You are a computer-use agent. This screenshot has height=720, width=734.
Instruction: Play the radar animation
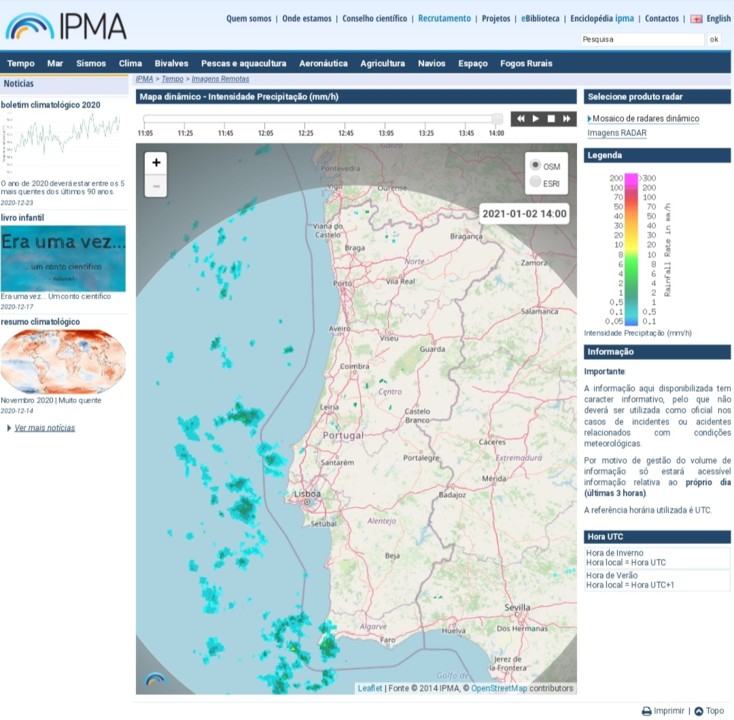pyautogui.click(x=536, y=118)
